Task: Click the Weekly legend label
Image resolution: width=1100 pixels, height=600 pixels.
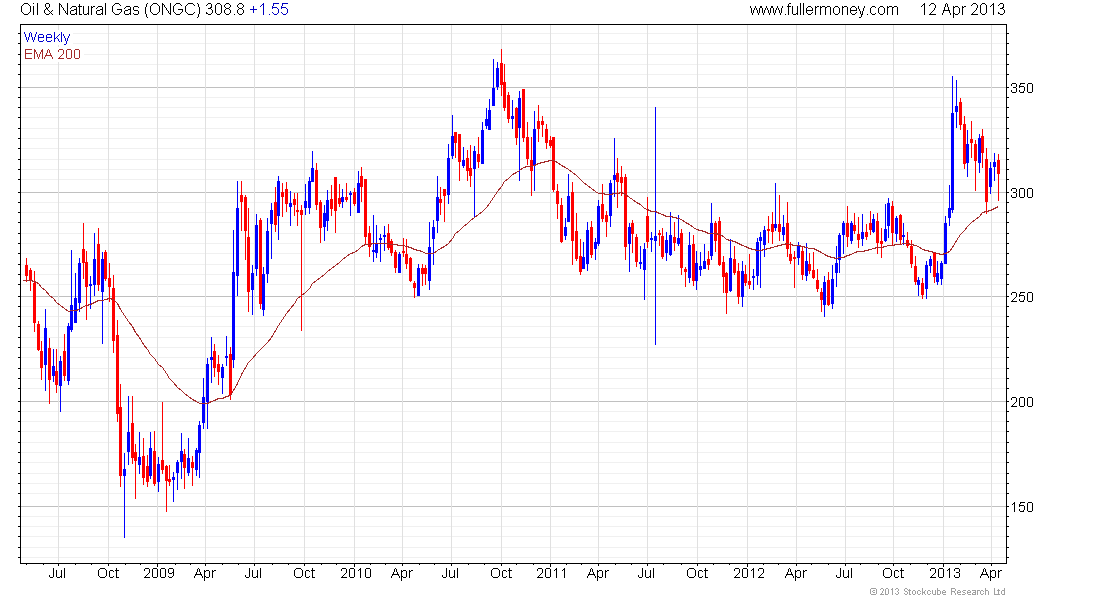Action: pyautogui.click(x=47, y=37)
